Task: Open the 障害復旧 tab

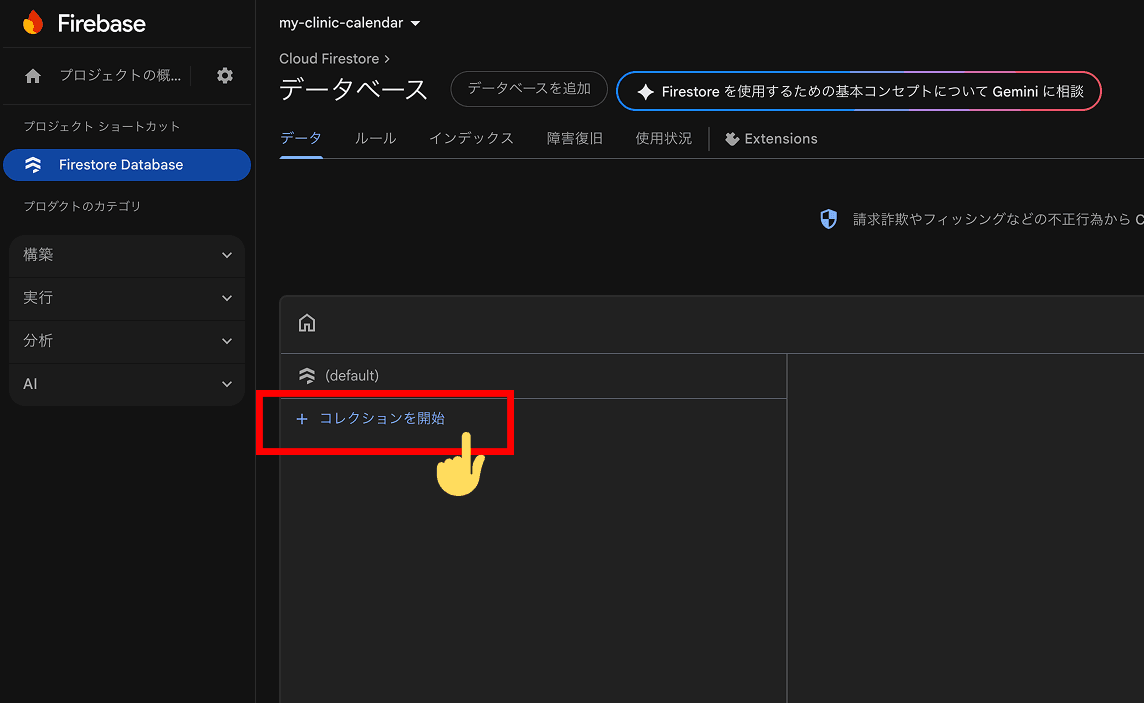Action: pyautogui.click(x=575, y=139)
